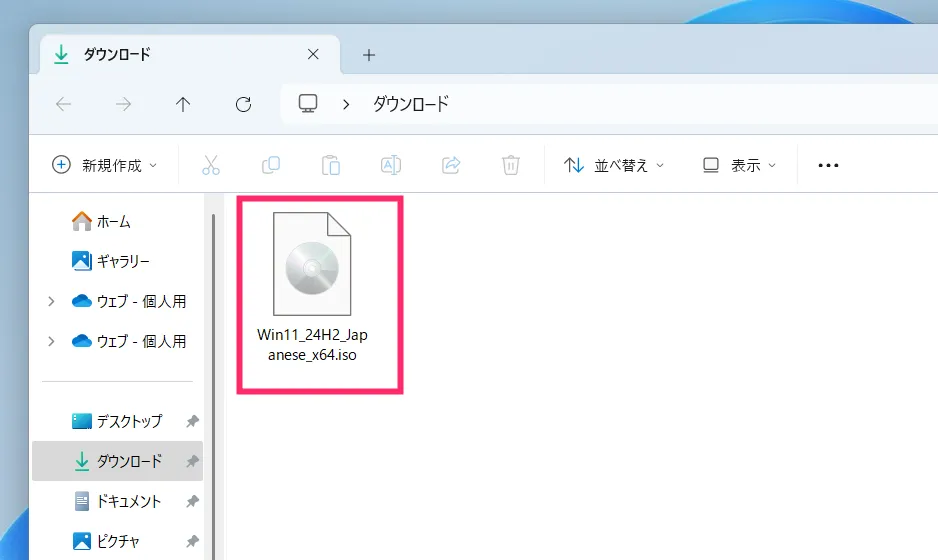Viewport: 938px width, 560px height.
Task: Click the PC monitor icon in address bar
Action: (308, 104)
